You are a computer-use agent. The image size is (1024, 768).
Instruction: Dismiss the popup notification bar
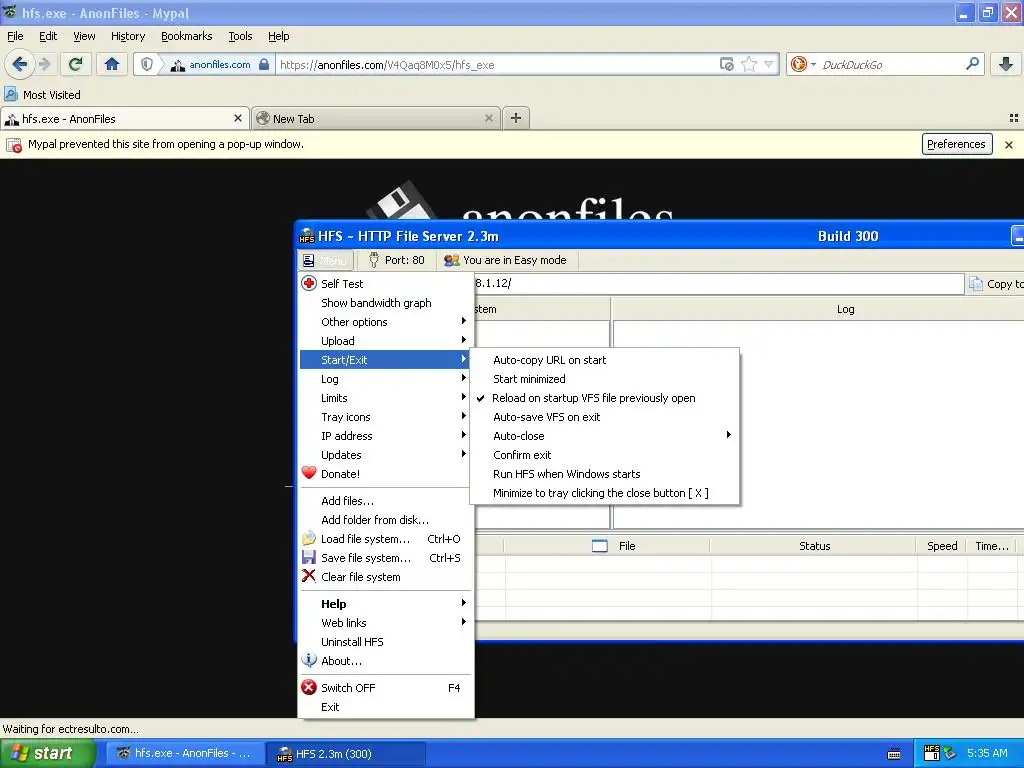tap(1009, 144)
